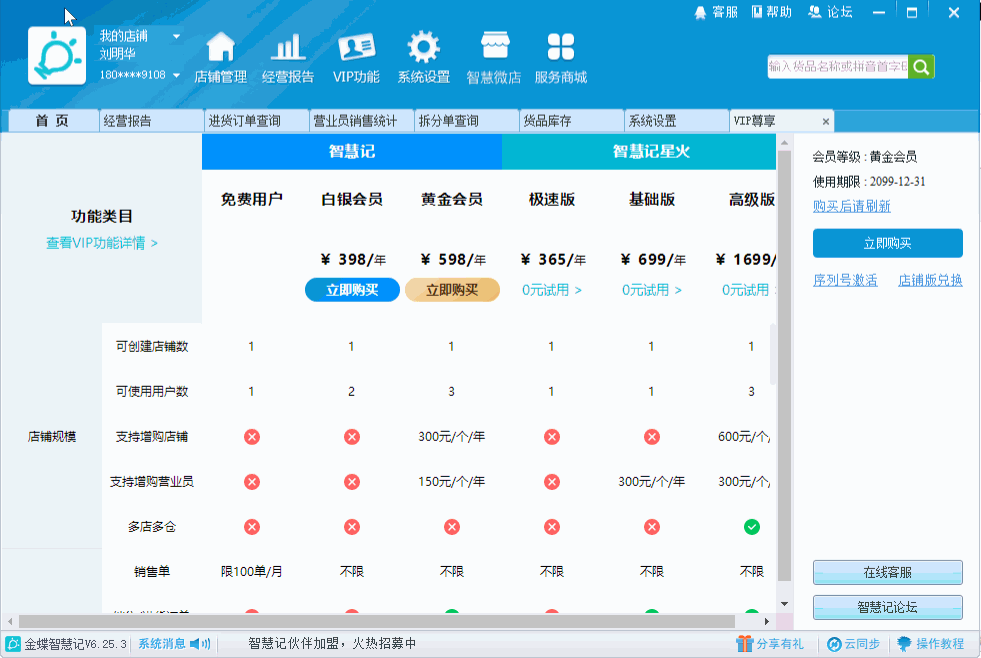Open 经营报告 chart icon in toolbar
981x658 pixels.
288,58
